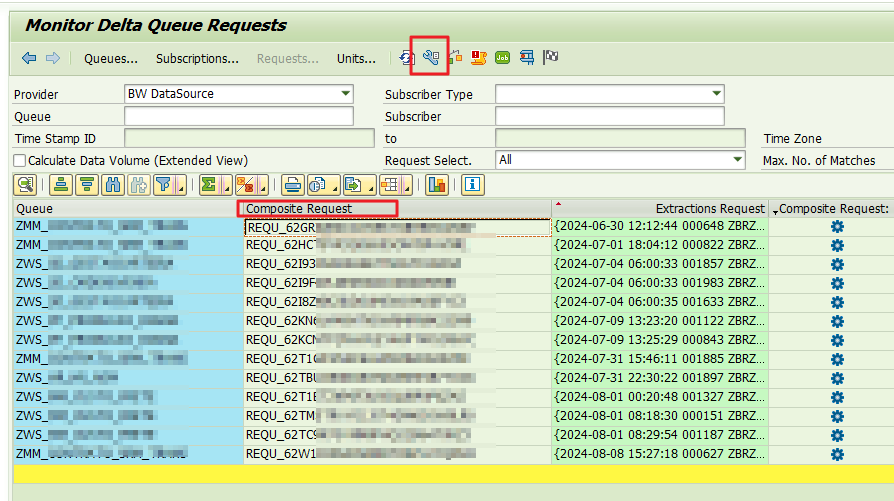The height and width of the screenshot is (501, 894).
Task: Open the Request Select. dropdown showing All
Action: [x=737, y=160]
